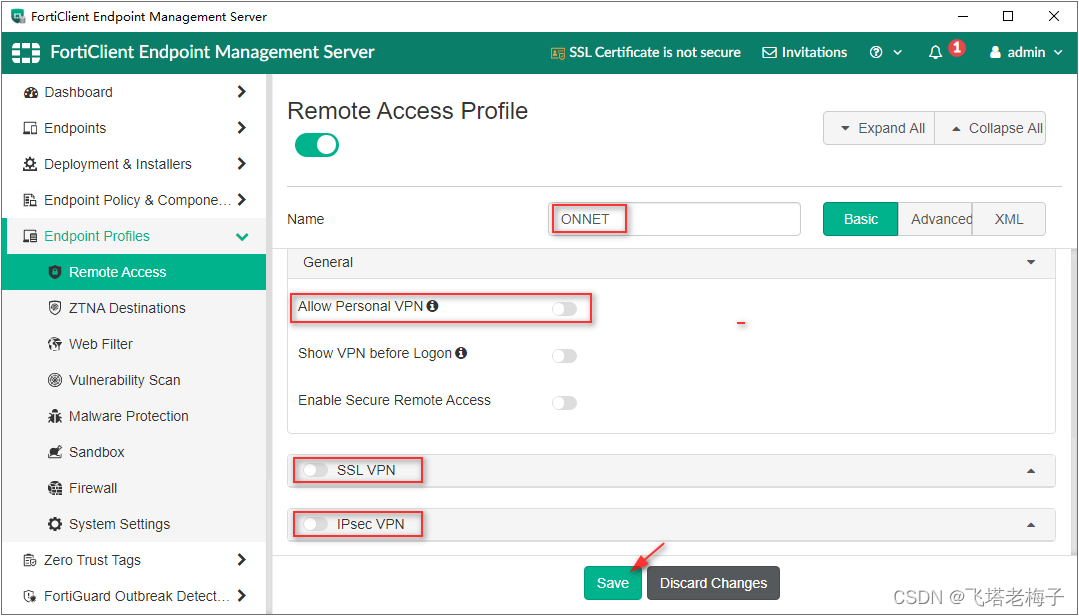Click the Web Filter globe icon

click(x=55, y=344)
